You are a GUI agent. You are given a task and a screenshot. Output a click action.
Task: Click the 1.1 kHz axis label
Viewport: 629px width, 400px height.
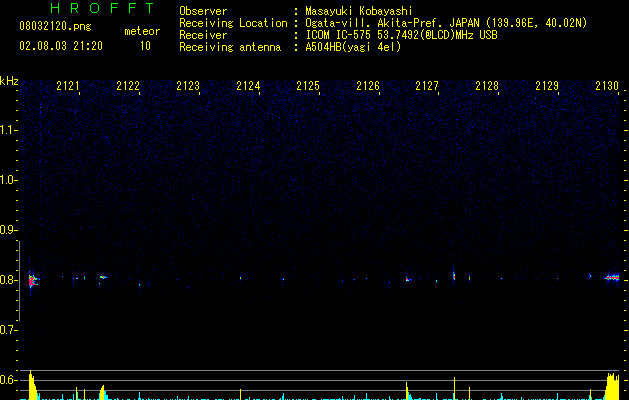point(8,130)
